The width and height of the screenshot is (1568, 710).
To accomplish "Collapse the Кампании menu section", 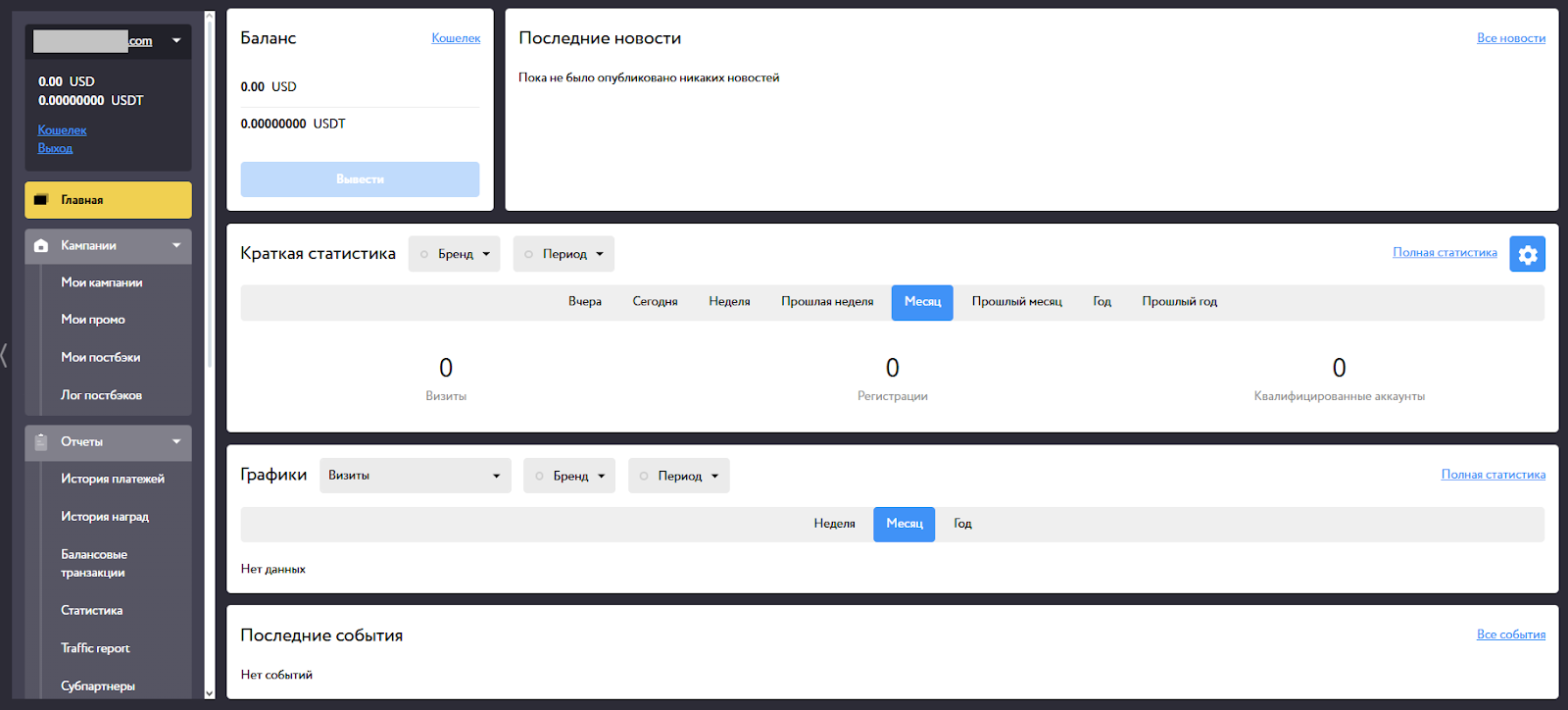I will 176,246.
